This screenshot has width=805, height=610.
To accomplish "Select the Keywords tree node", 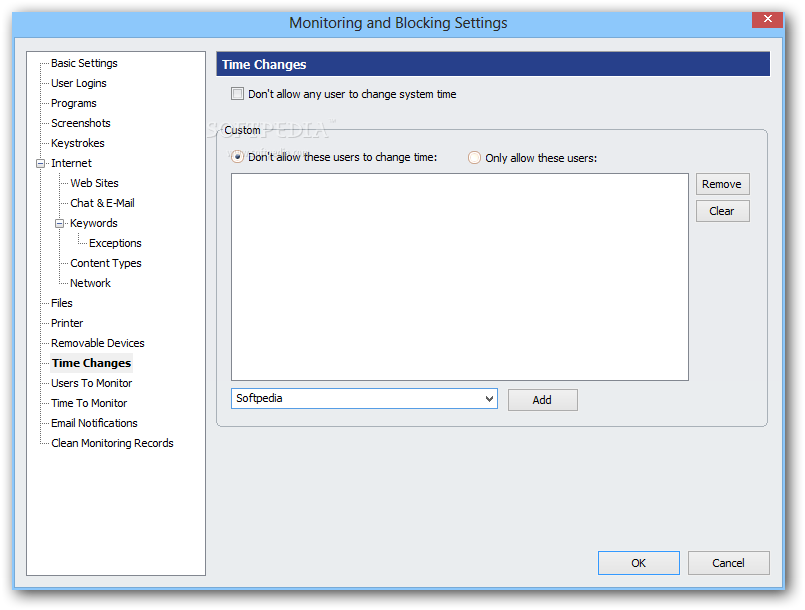I will click(94, 223).
